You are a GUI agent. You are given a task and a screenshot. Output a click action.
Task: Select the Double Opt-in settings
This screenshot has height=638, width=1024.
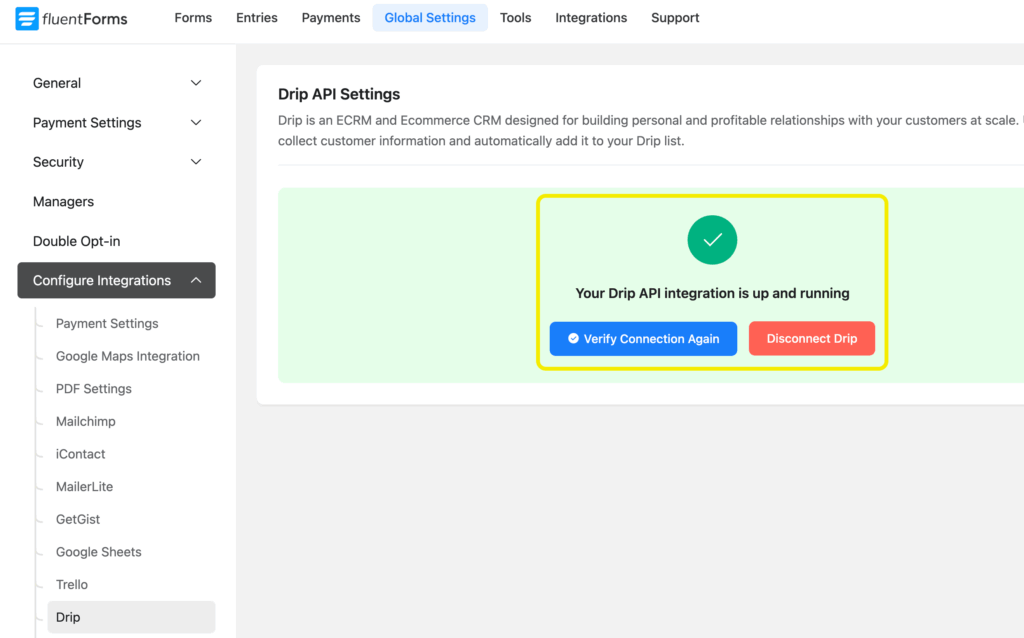[x=76, y=240]
